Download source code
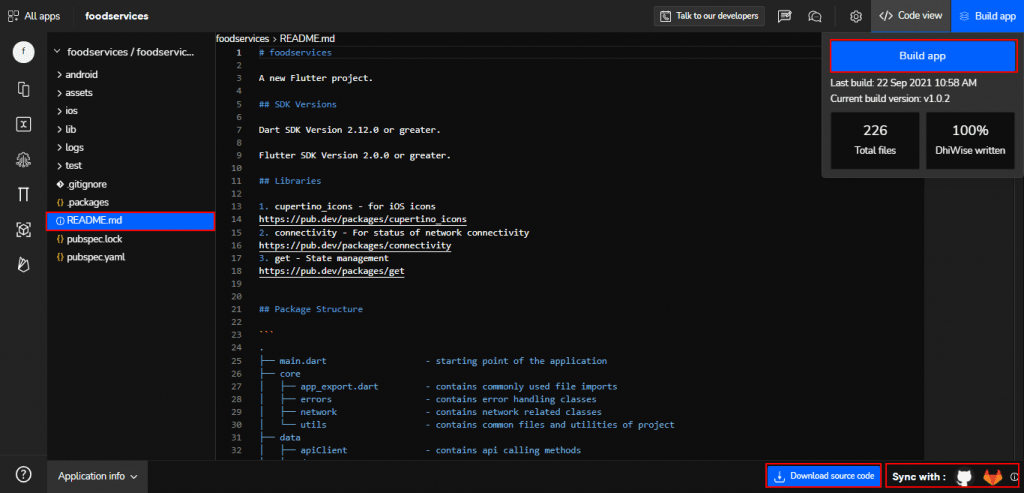 [x=824, y=476]
